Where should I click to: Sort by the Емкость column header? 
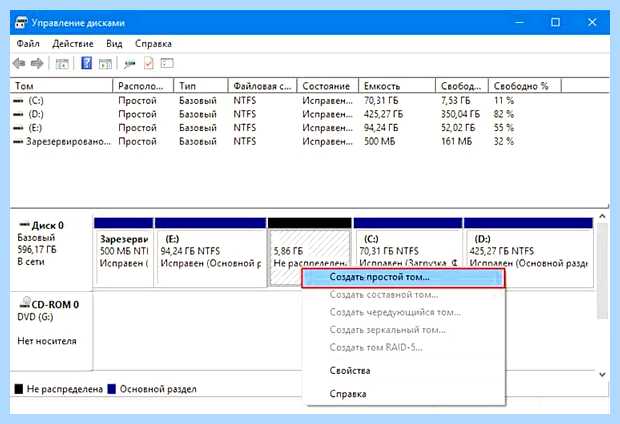(x=397, y=86)
